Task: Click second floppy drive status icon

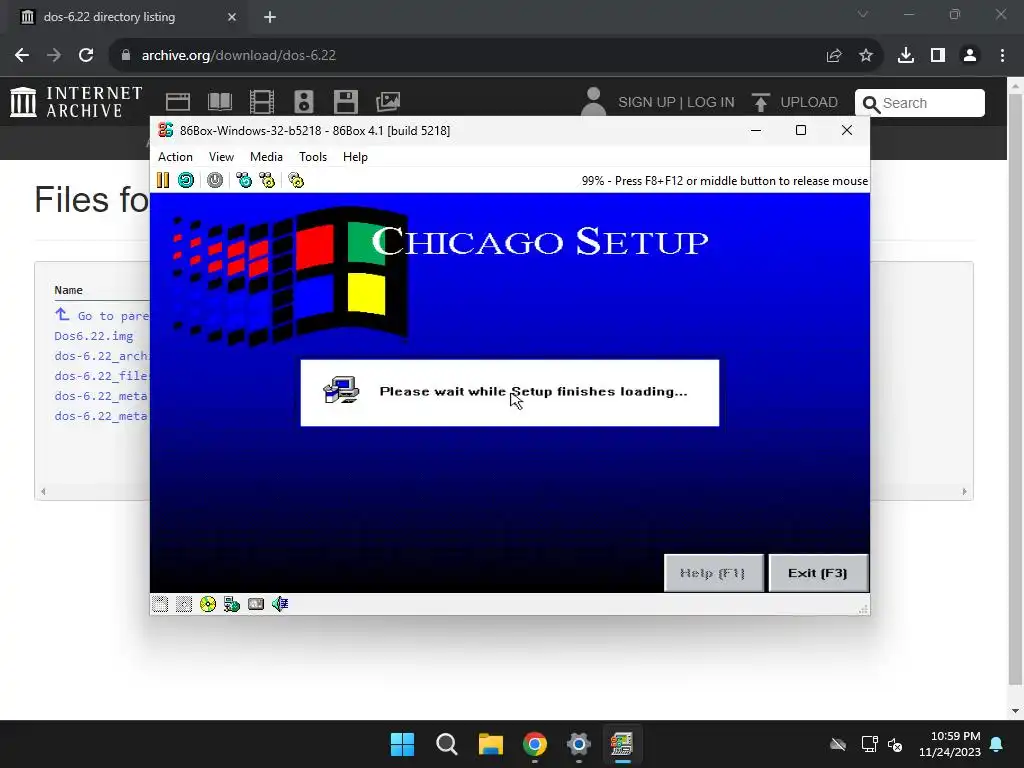Action: (184, 604)
